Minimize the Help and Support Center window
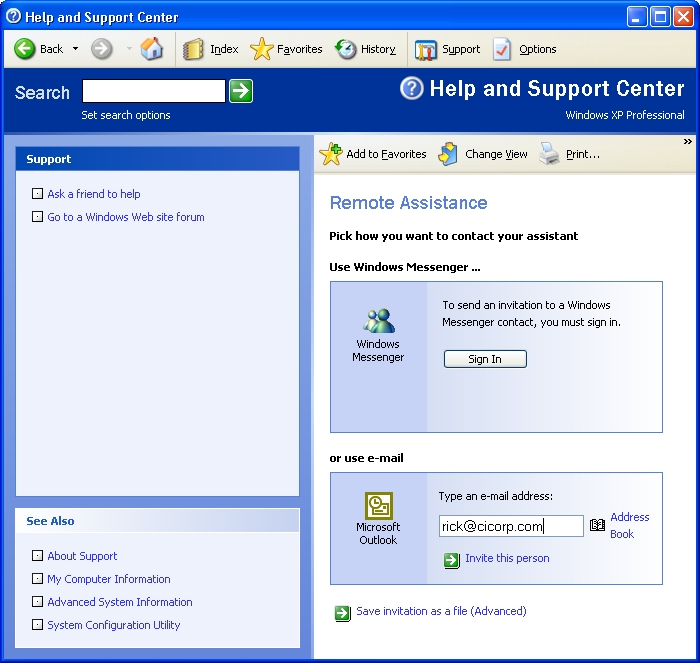This screenshot has height=663, width=700. (636, 17)
